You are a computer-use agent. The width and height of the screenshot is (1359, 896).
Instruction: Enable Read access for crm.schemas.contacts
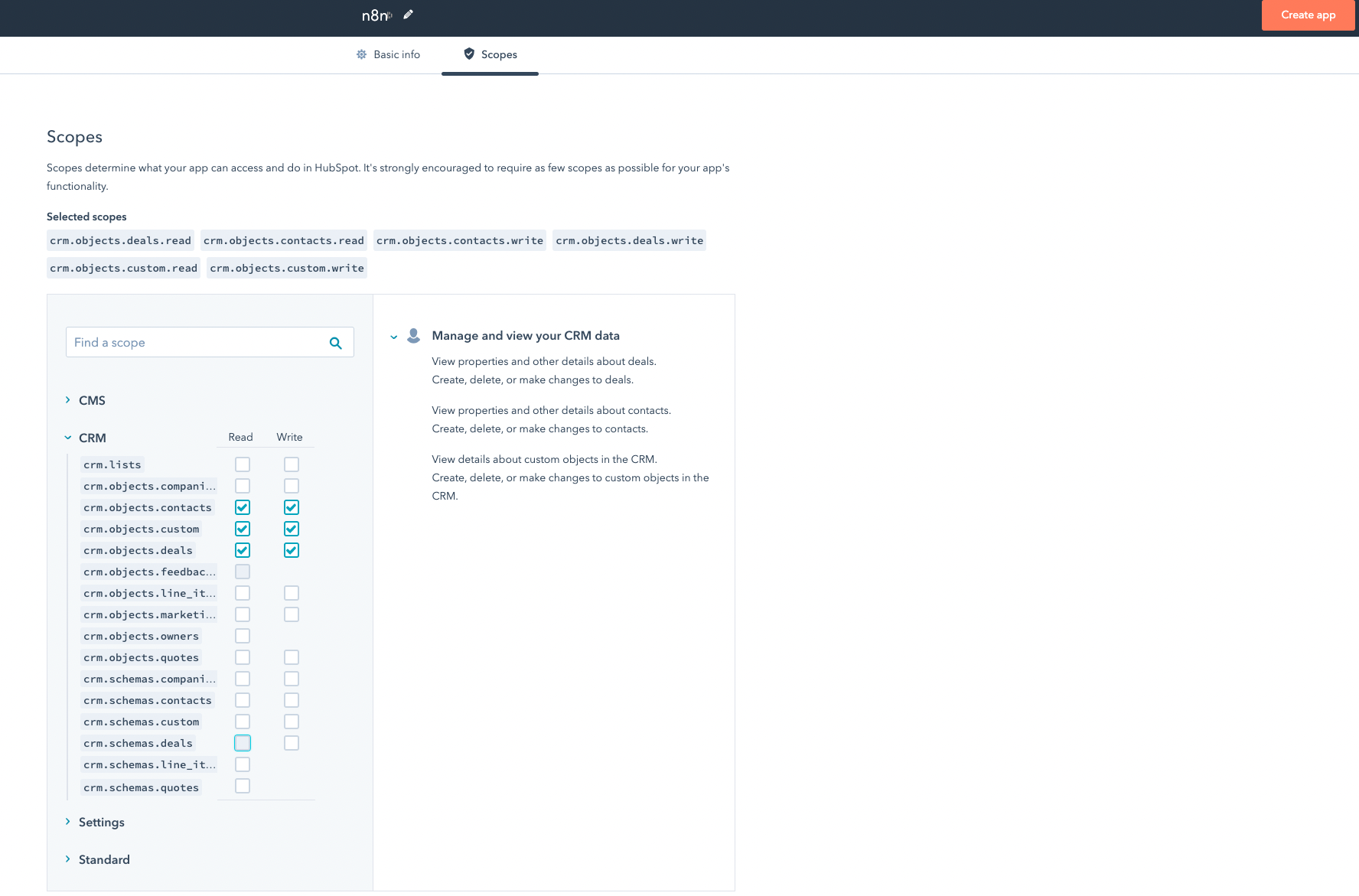tap(243, 699)
